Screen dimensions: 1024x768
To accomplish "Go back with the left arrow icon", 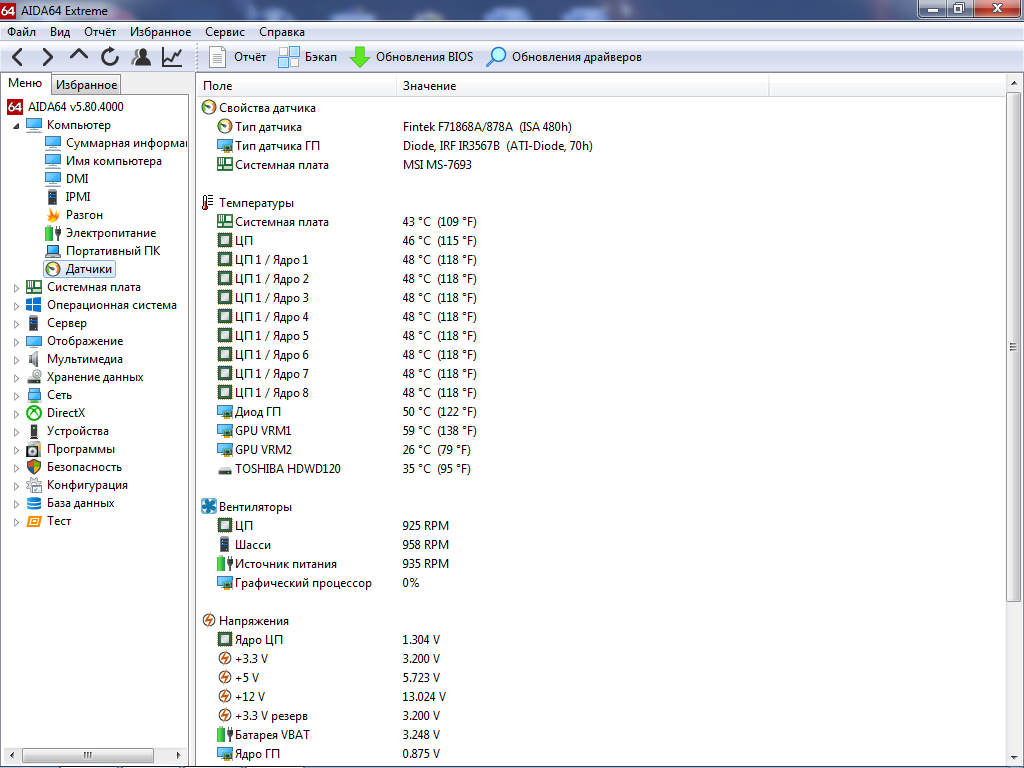I will (18, 57).
